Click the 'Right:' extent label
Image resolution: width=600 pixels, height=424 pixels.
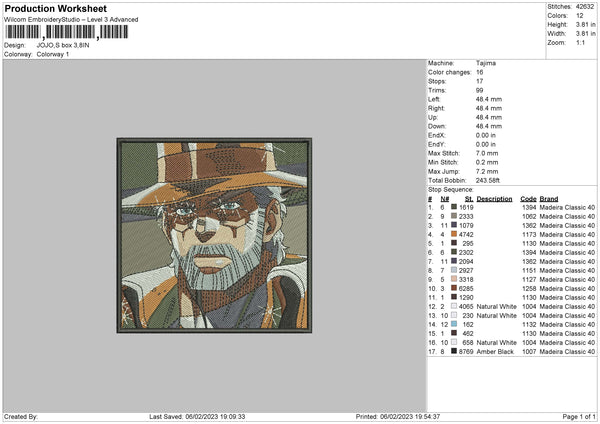click(436, 108)
